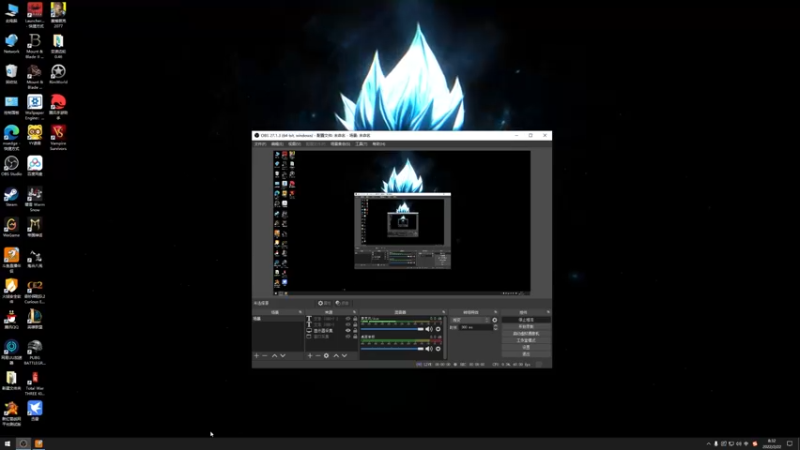Image resolution: width=800 pixels, height=450 pixels.
Task: Add a new scene with the plus icon
Action: click(x=257, y=356)
